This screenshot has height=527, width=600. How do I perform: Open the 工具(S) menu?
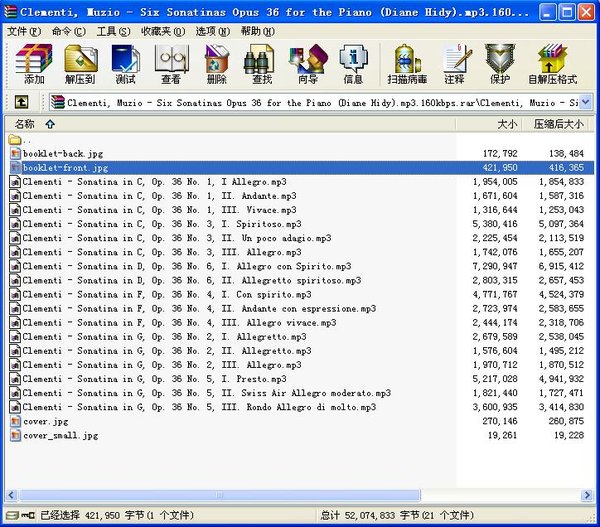pyautogui.click(x=113, y=31)
